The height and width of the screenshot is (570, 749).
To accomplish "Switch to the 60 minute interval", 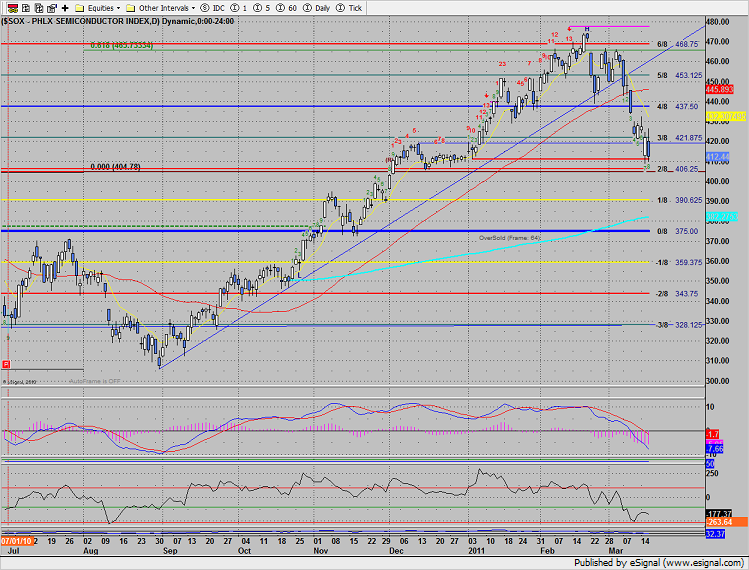I will point(286,8).
